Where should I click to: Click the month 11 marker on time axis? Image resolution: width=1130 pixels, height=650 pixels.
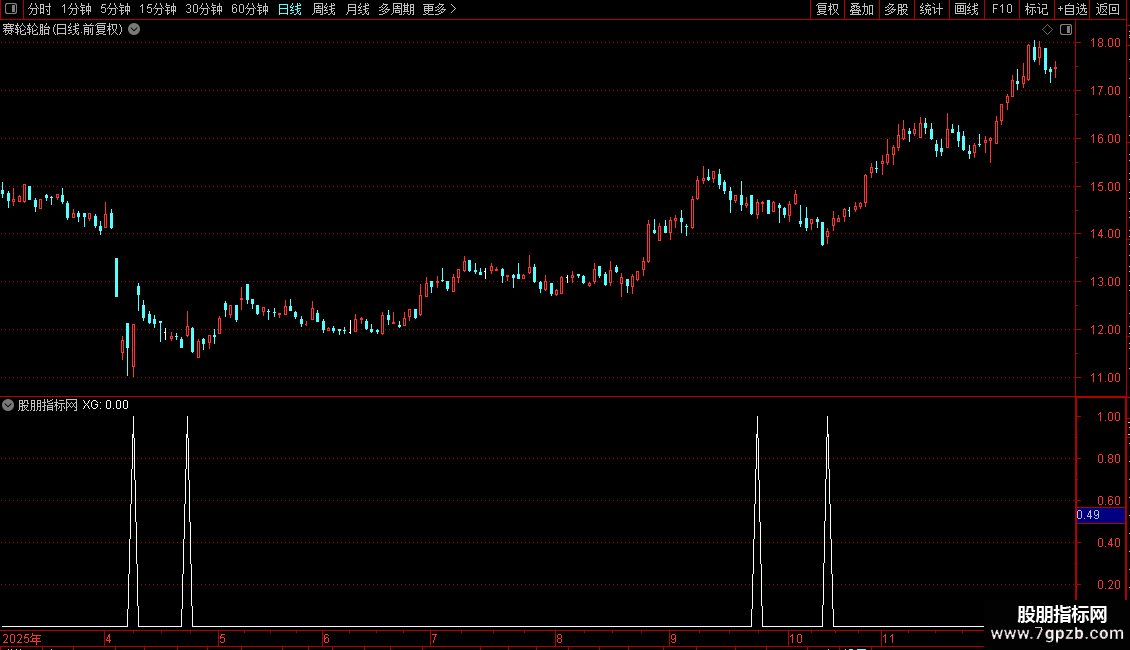click(889, 638)
